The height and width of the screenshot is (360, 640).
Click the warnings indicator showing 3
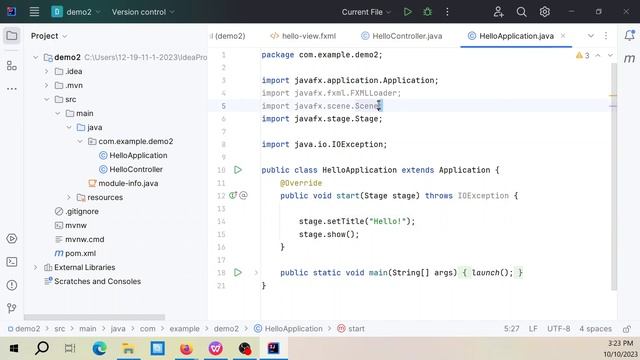582,56
